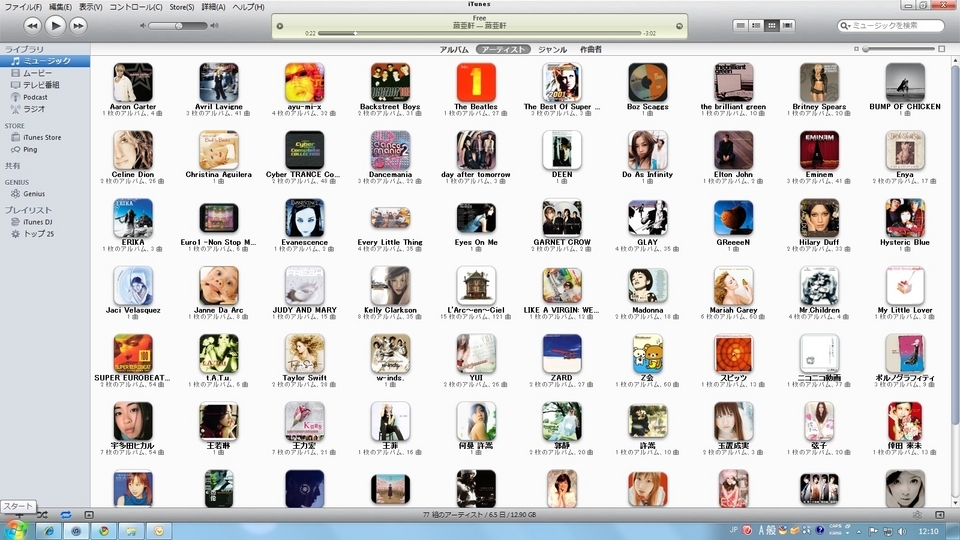This screenshot has height=540, width=960.
Task: Adjust the volume slider knob
Action: tap(179, 26)
